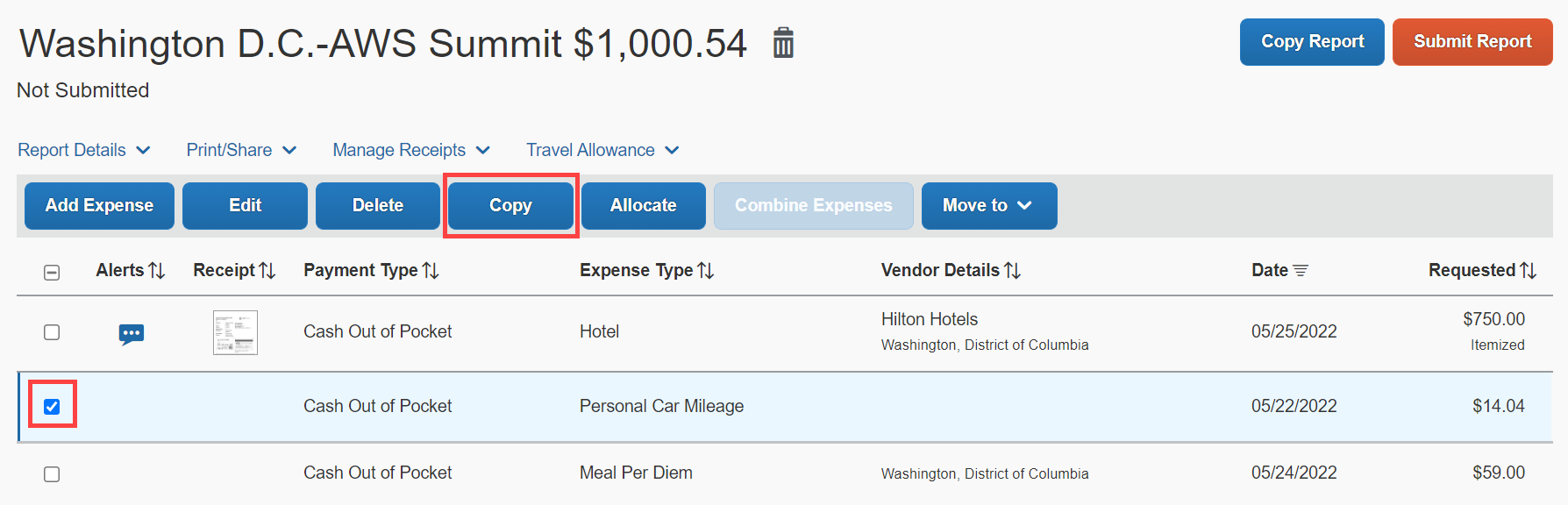The height and width of the screenshot is (505, 1568).
Task: Expand the Travel Allowance menu
Action: (602, 150)
